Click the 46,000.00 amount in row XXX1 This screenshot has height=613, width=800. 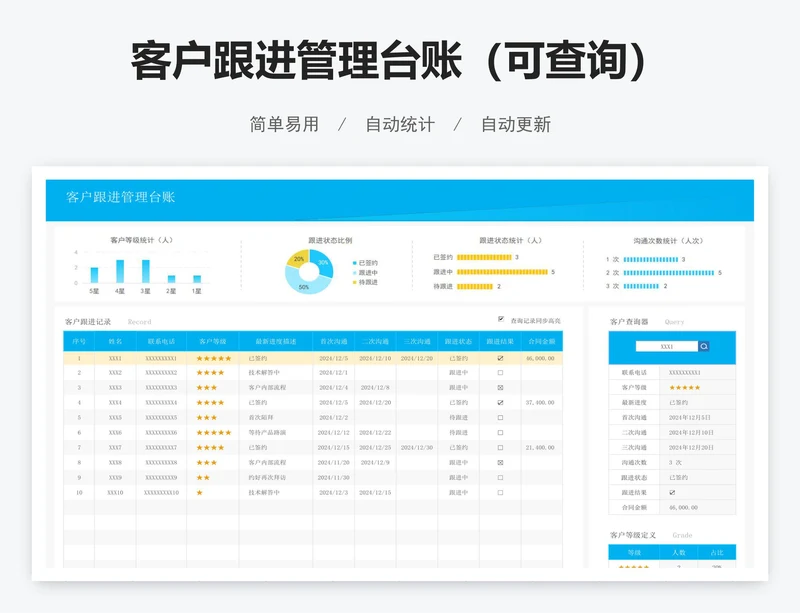click(x=540, y=358)
